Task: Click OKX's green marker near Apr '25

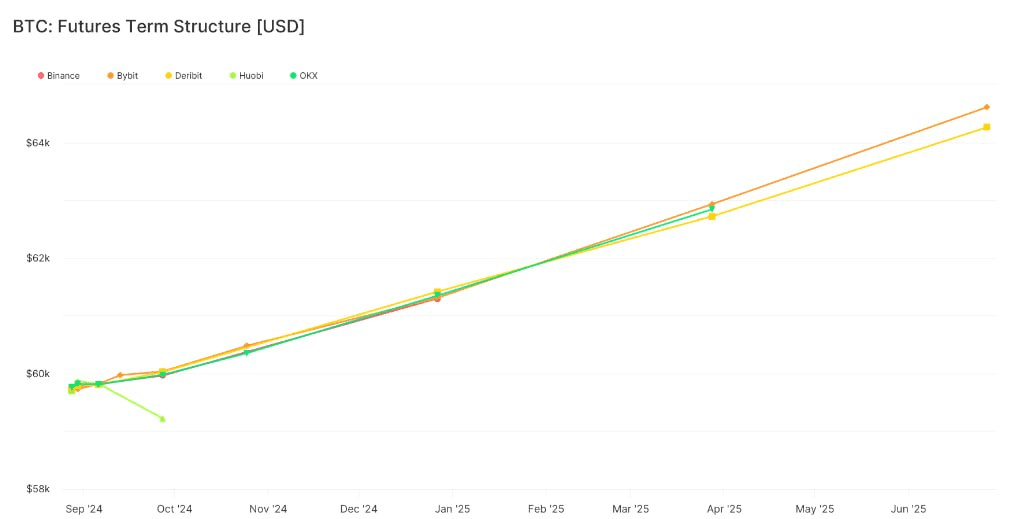Action: pyautogui.click(x=712, y=209)
